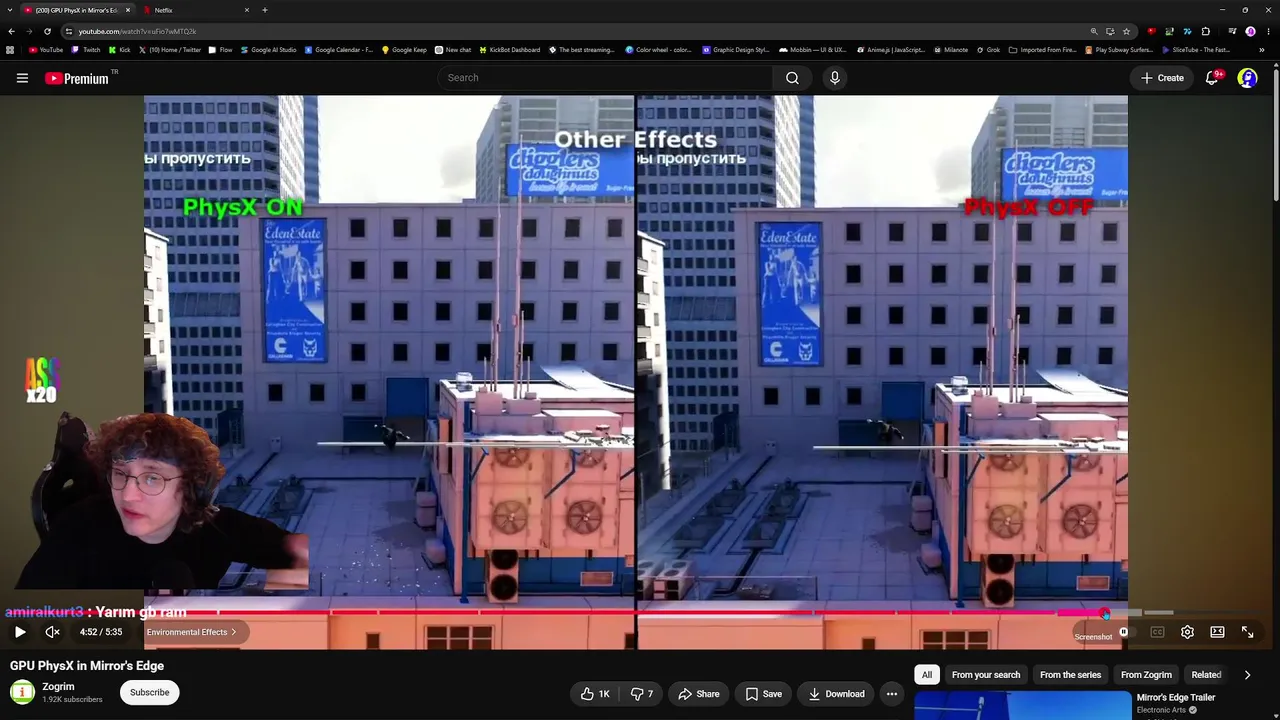Enter fullscreen mode

click(x=1247, y=632)
